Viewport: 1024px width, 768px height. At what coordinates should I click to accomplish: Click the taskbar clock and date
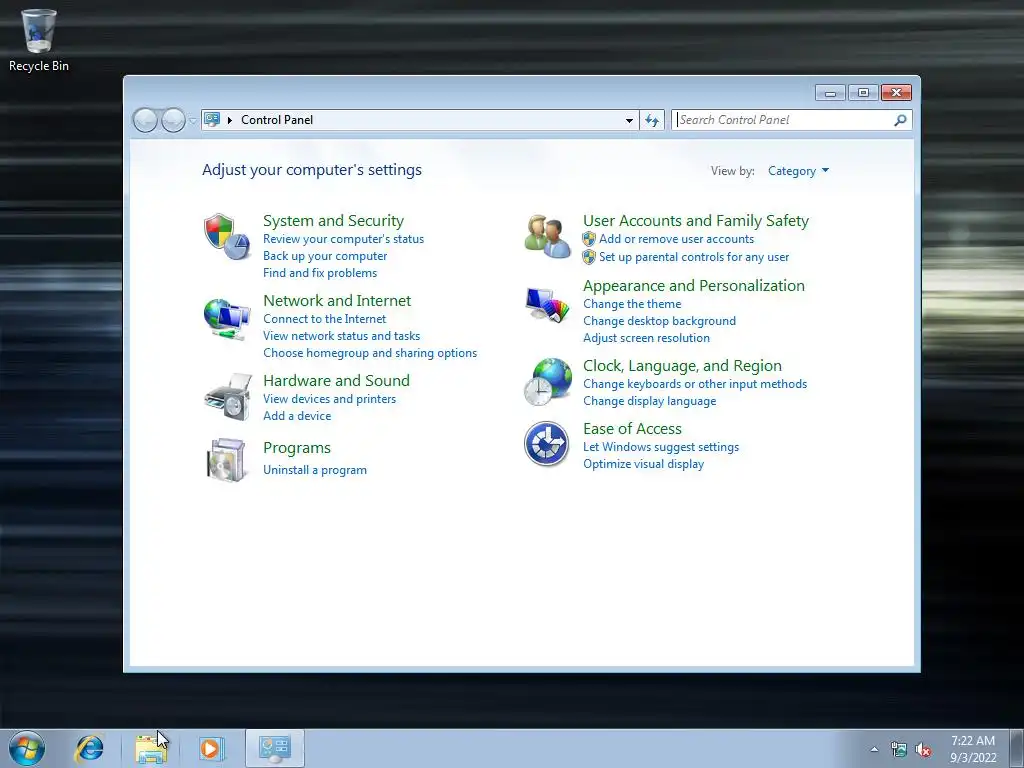click(973, 749)
